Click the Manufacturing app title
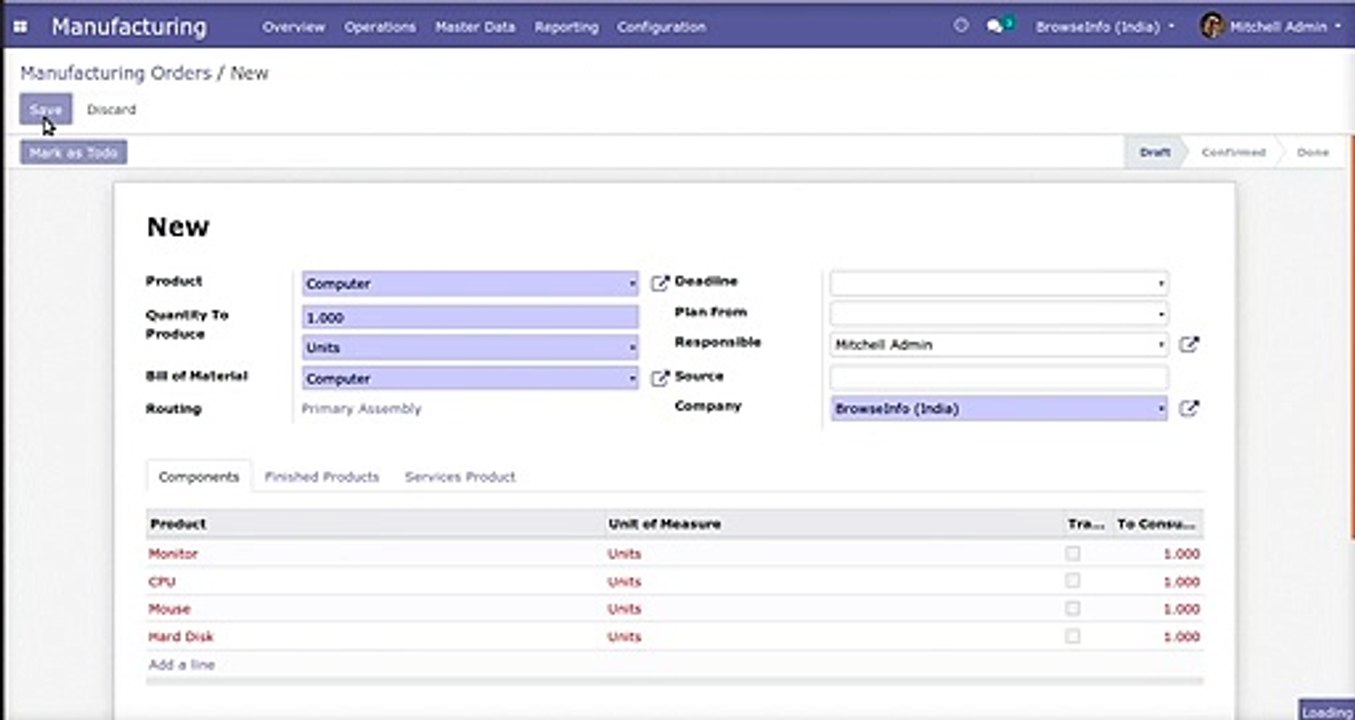1355x720 pixels. pos(129,27)
